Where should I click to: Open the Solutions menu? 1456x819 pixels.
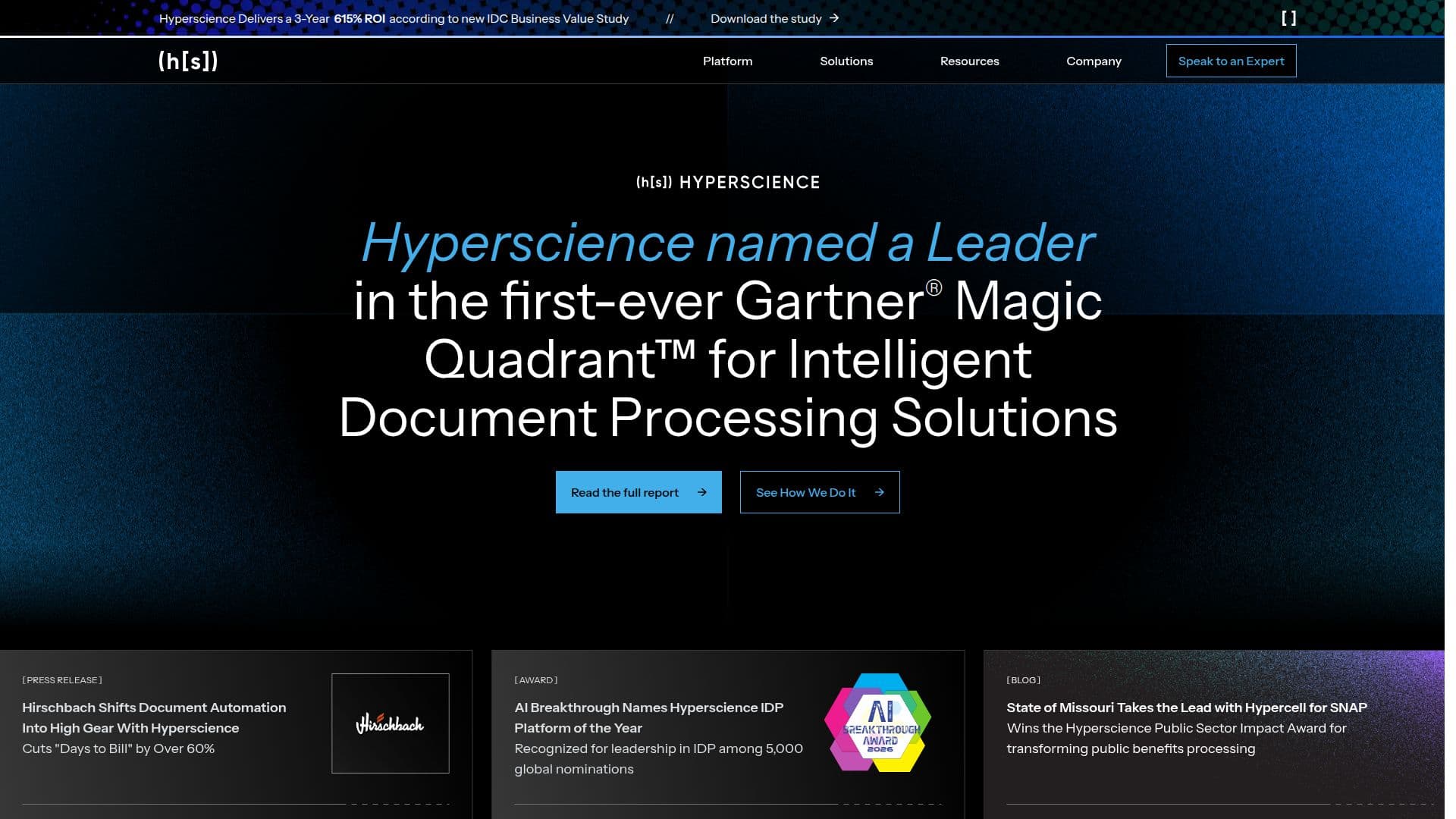(846, 61)
